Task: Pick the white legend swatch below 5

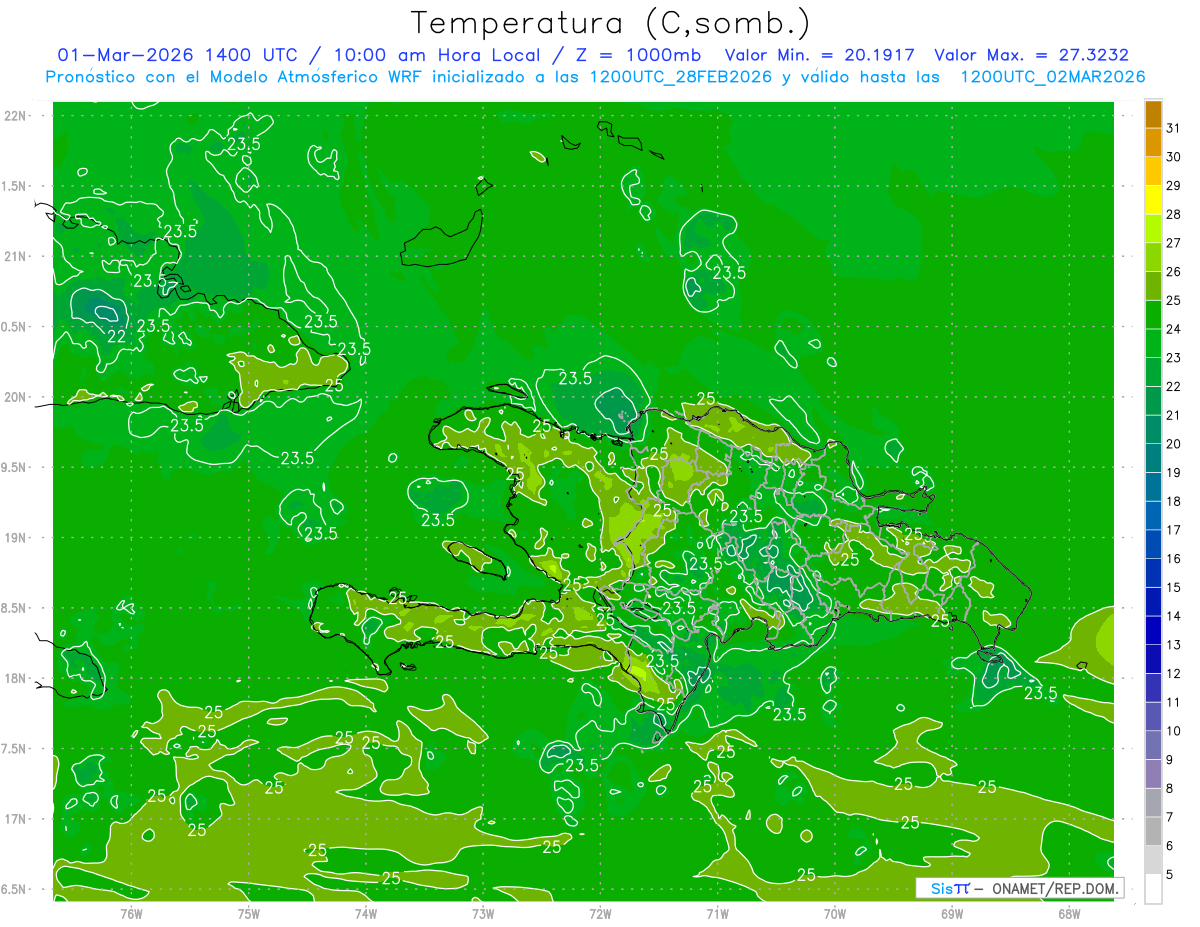Action: (x=1153, y=889)
